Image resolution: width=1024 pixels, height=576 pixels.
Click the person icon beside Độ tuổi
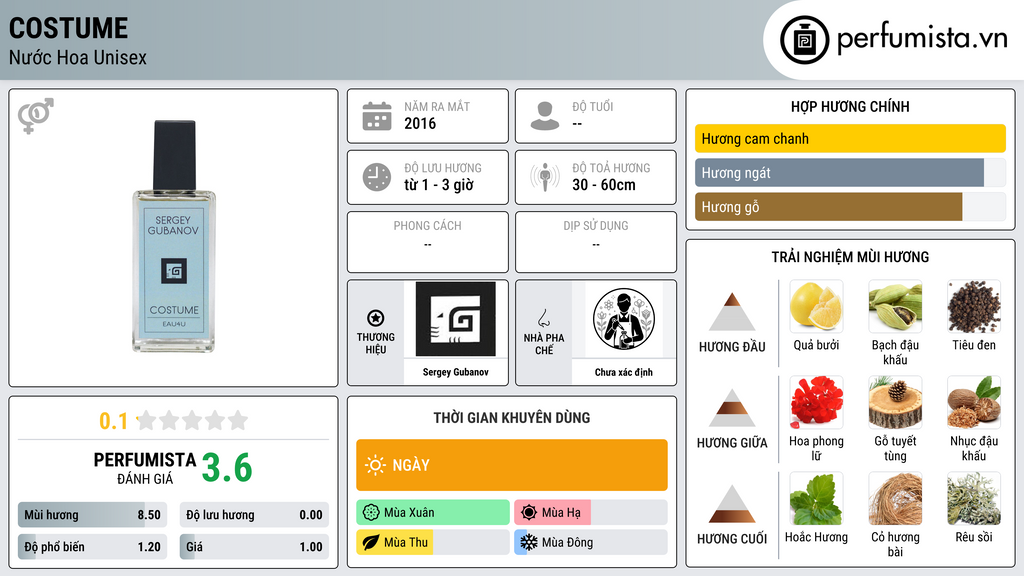tap(545, 116)
